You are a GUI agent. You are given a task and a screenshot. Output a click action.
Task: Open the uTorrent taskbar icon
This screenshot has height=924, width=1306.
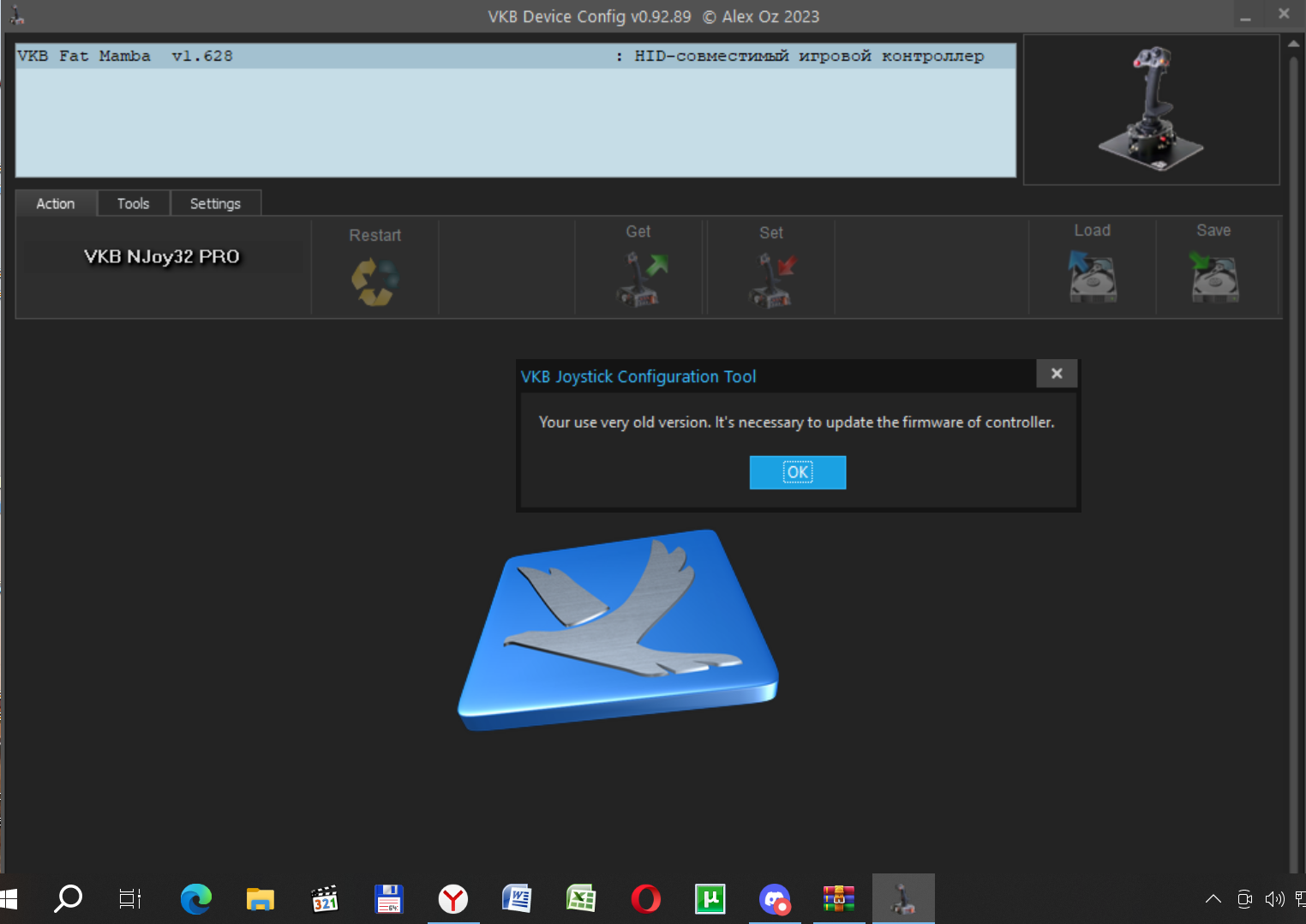tap(710, 898)
